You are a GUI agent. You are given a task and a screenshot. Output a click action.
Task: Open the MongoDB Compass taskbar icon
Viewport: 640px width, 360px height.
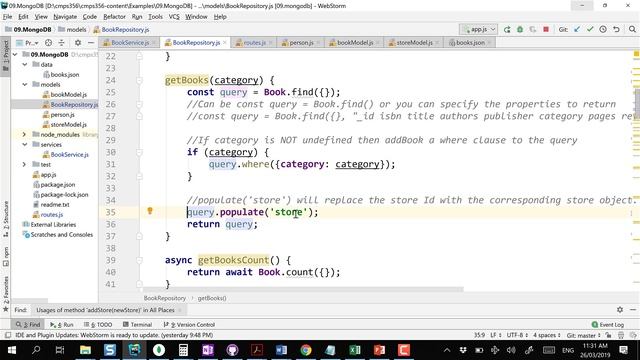tap(159, 350)
